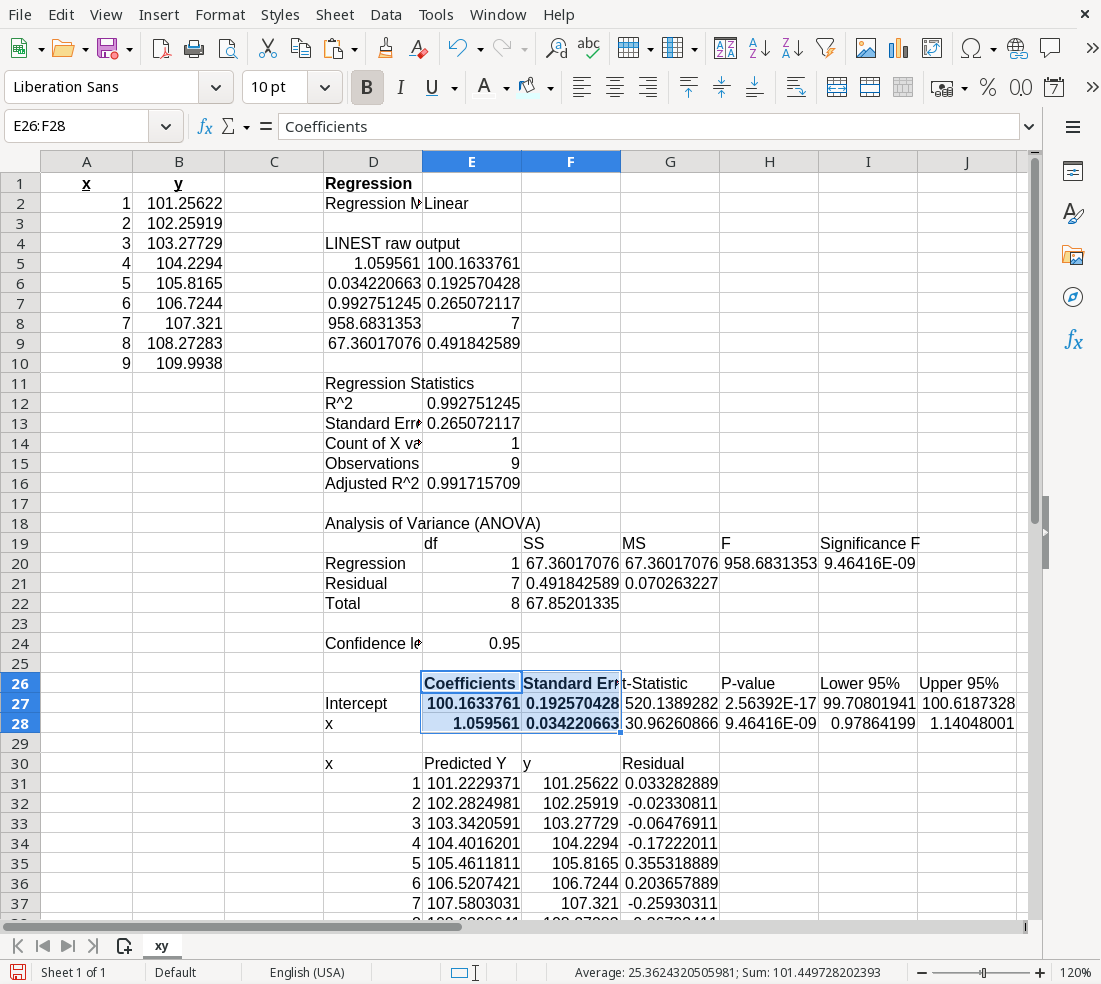Insert or edit a pivot table
Image resolution: width=1101 pixels, height=984 pixels.
point(932,48)
